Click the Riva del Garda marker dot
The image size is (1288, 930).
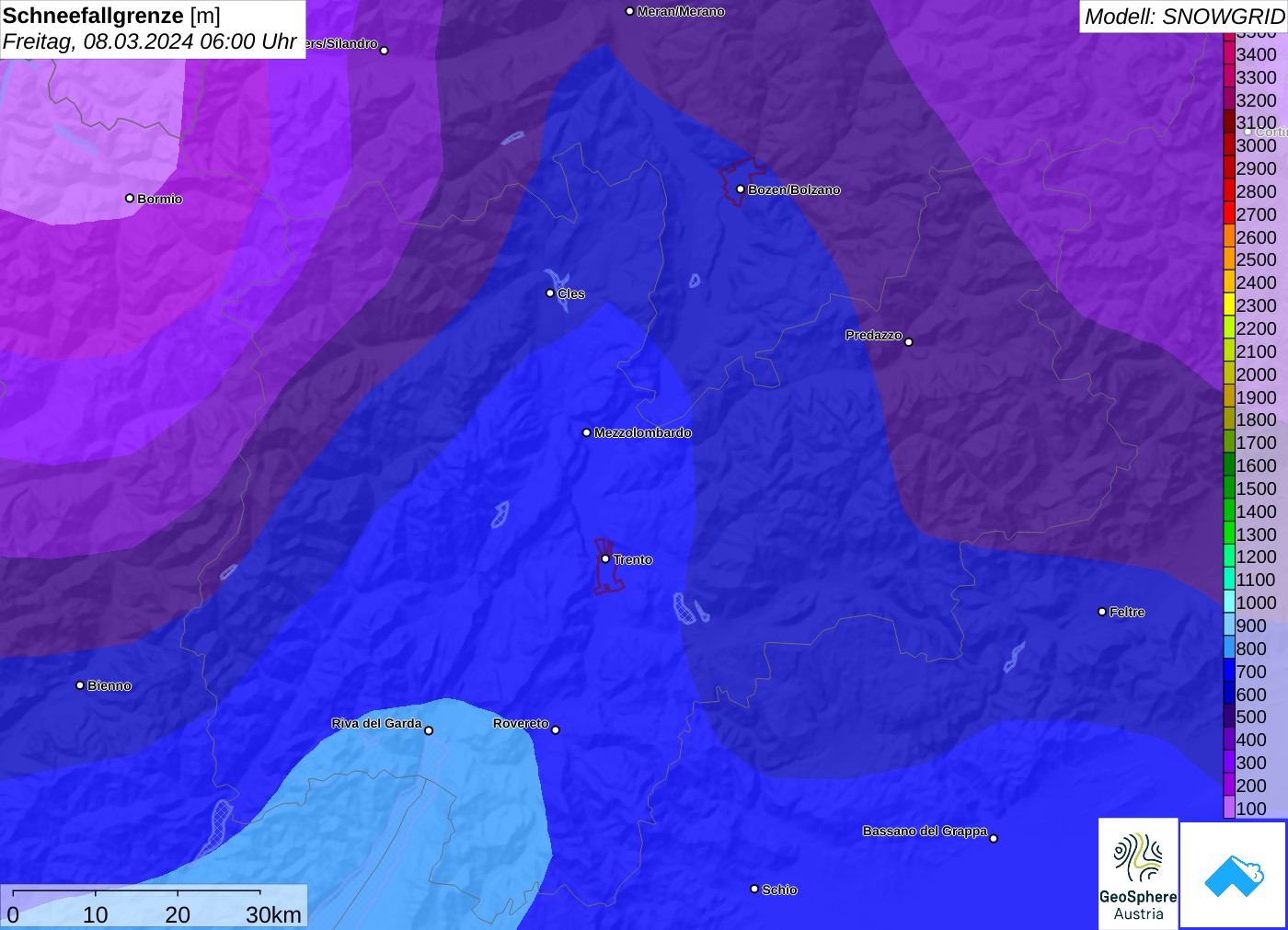click(x=429, y=730)
